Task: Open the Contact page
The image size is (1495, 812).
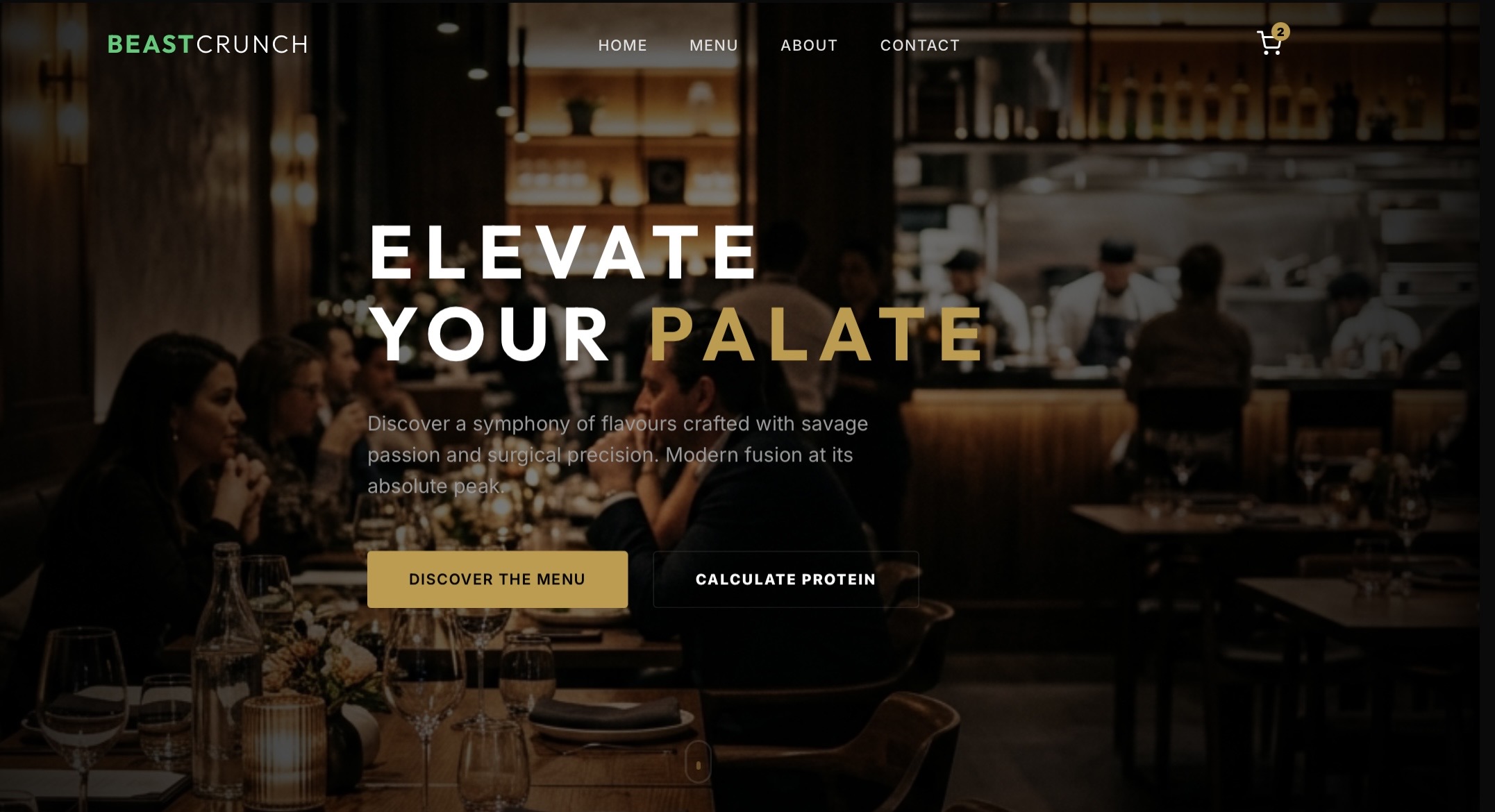Action: (x=919, y=45)
